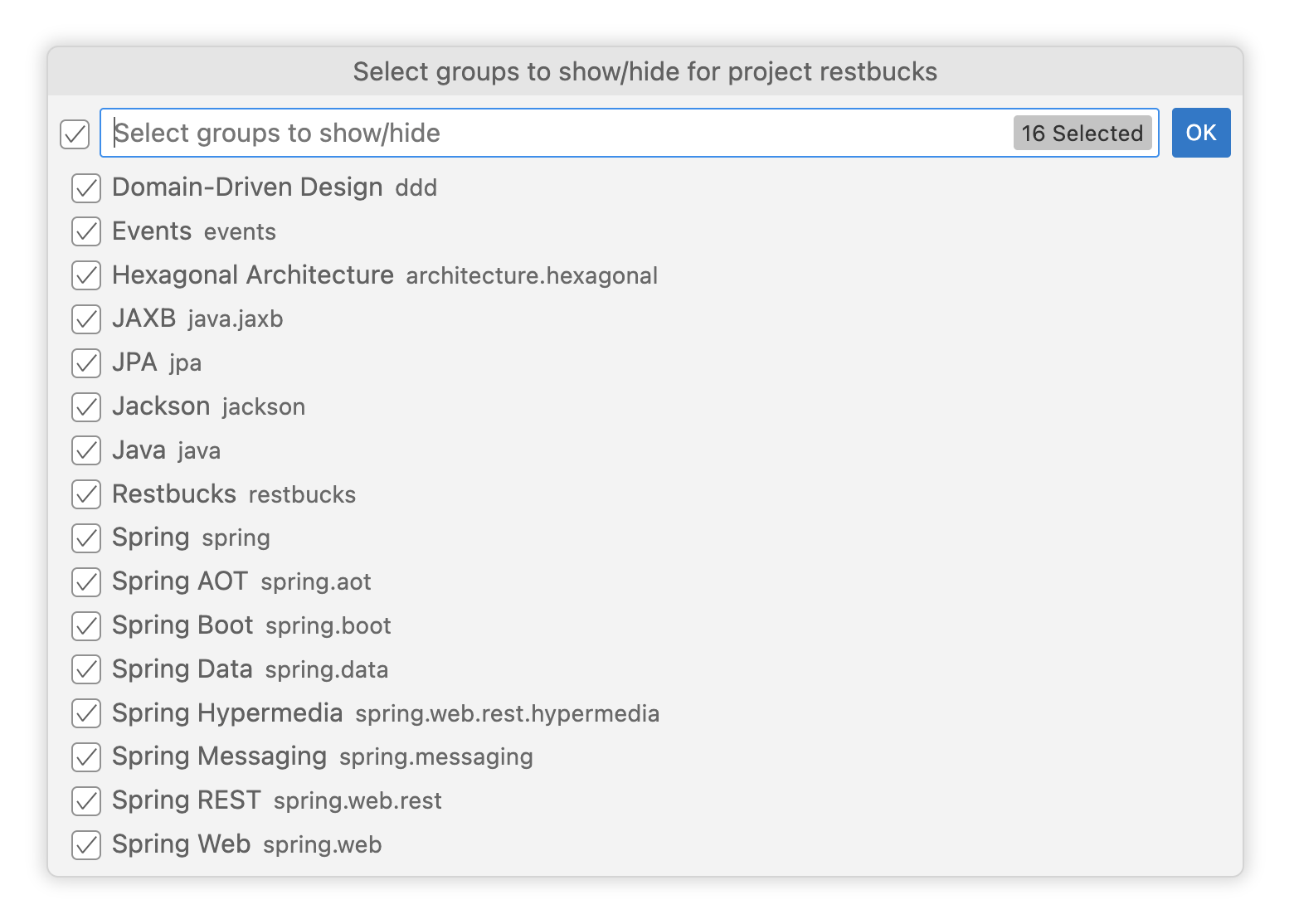Screen dimensions: 1294x924
Task: Toggle the select-all checkbox beside the search field
Action: point(74,134)
